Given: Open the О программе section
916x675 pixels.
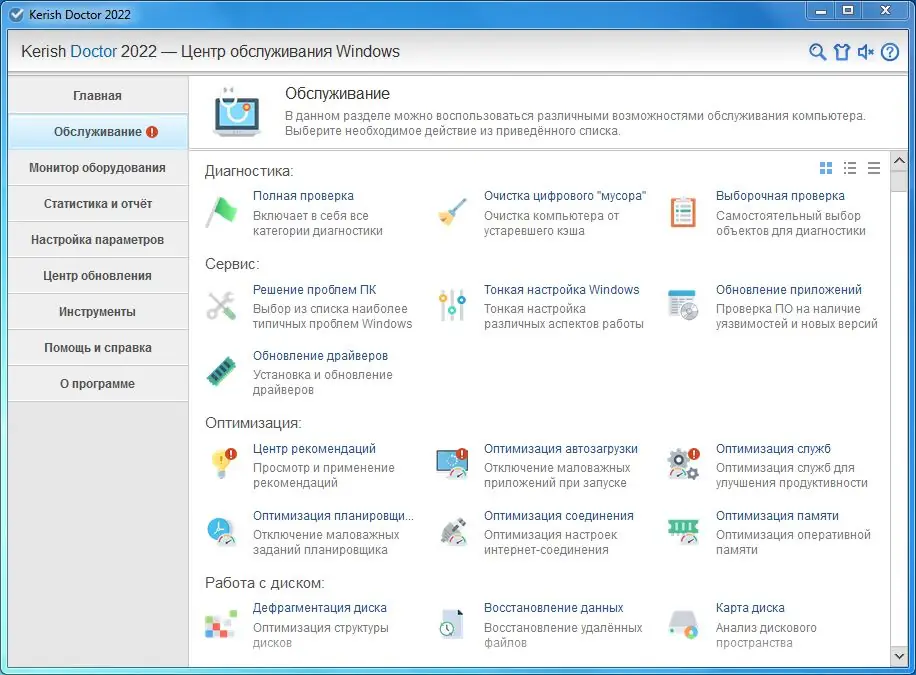Looking at the screenshot, I should tap(98, 383).
